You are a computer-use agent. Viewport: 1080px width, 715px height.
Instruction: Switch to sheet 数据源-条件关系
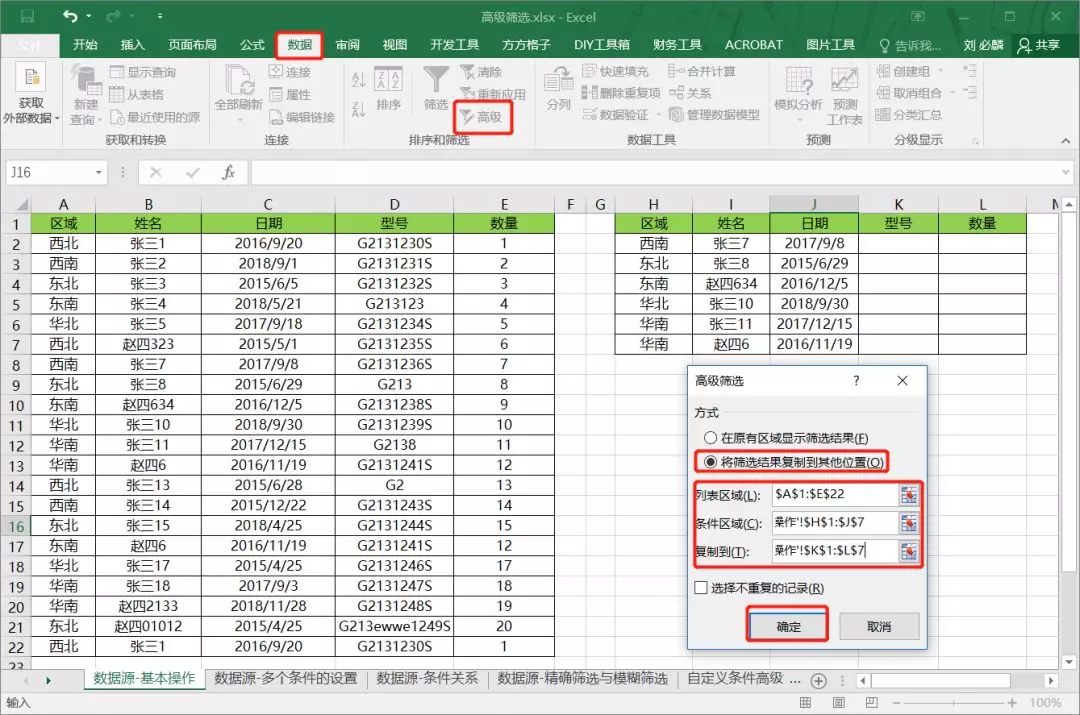[427, 678]
